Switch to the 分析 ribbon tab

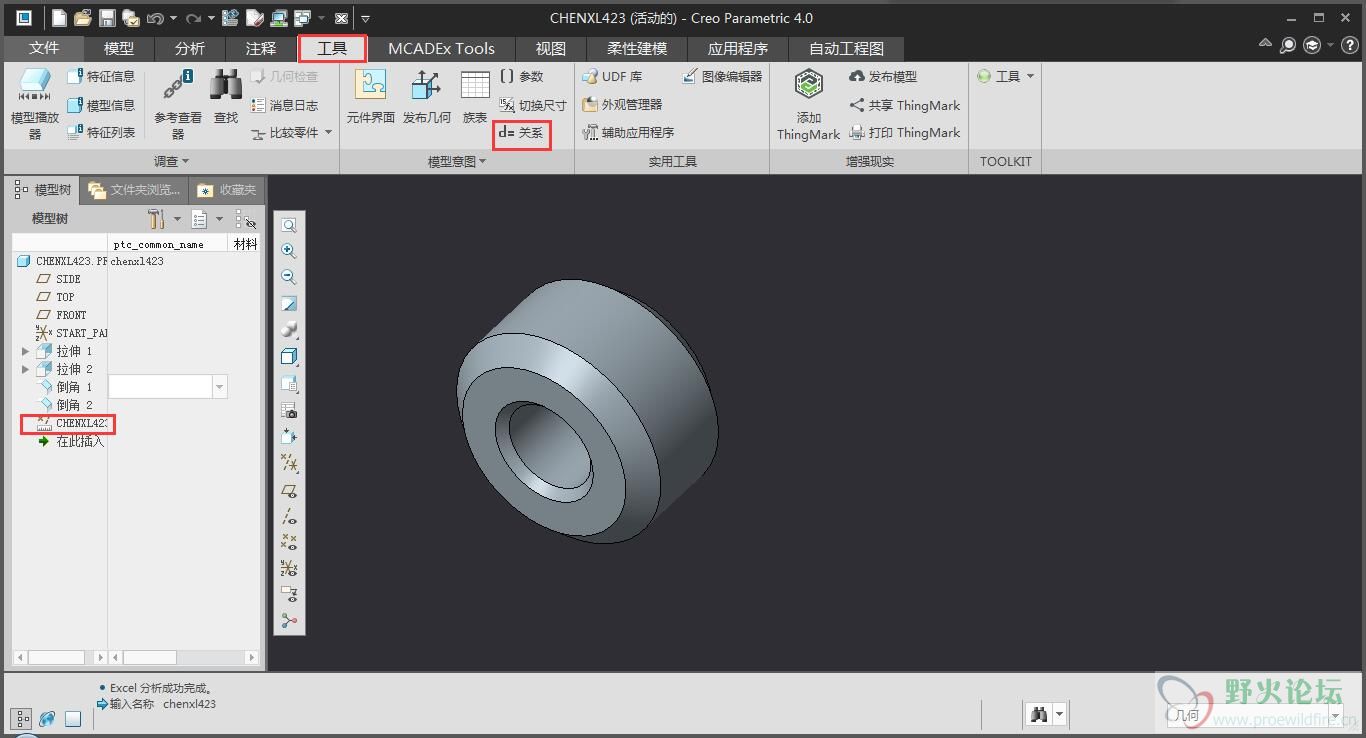[x=190, y=48]
